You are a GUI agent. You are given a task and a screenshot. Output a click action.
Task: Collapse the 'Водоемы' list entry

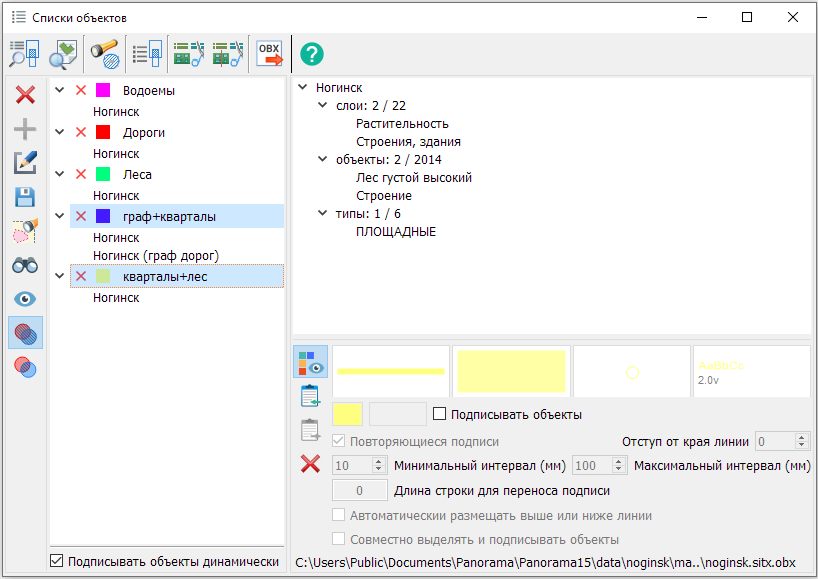click(x=60, y=91)
